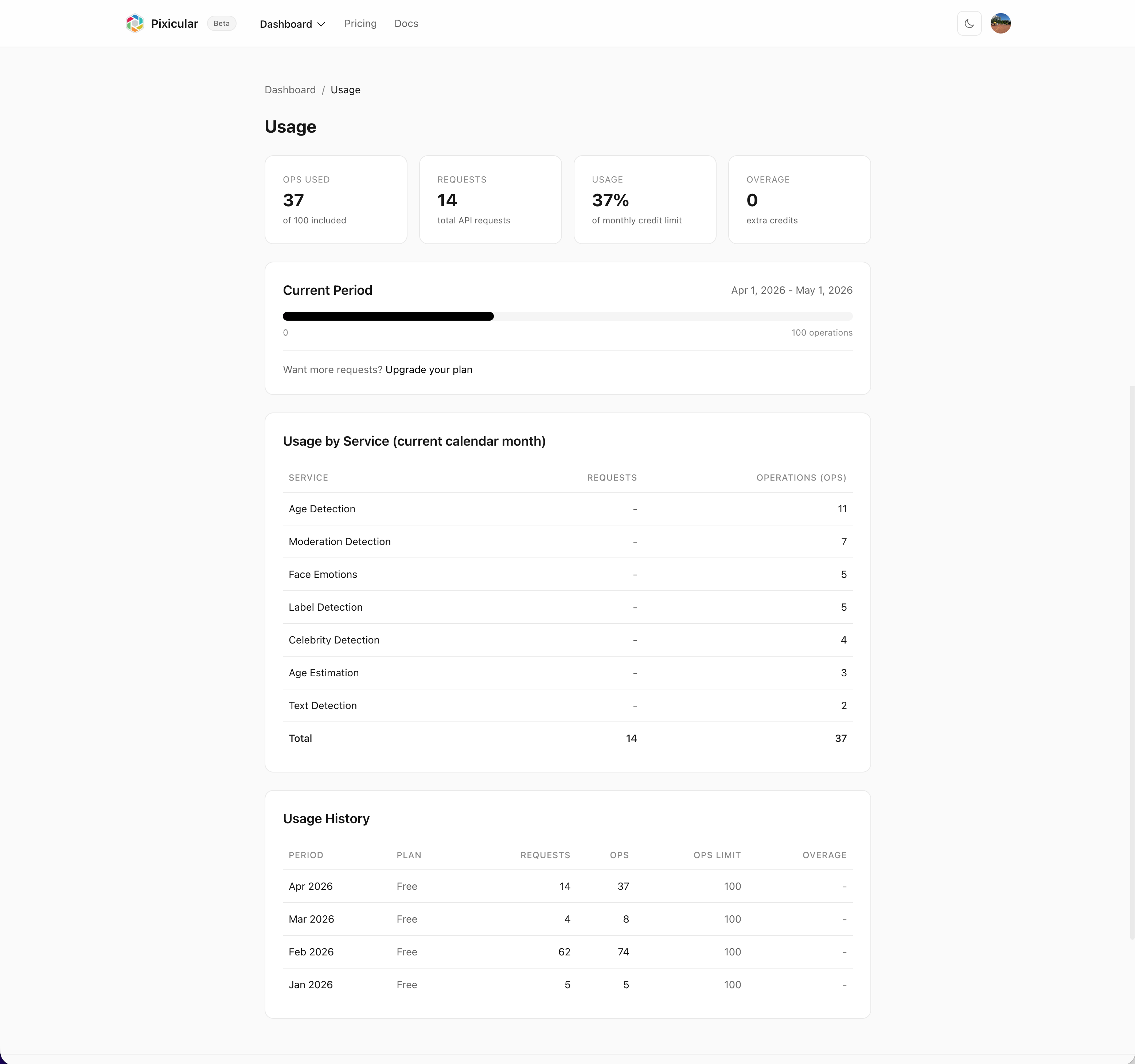
Task: Expand the Dashboard dropdown chevron
Action: [321, 24]
